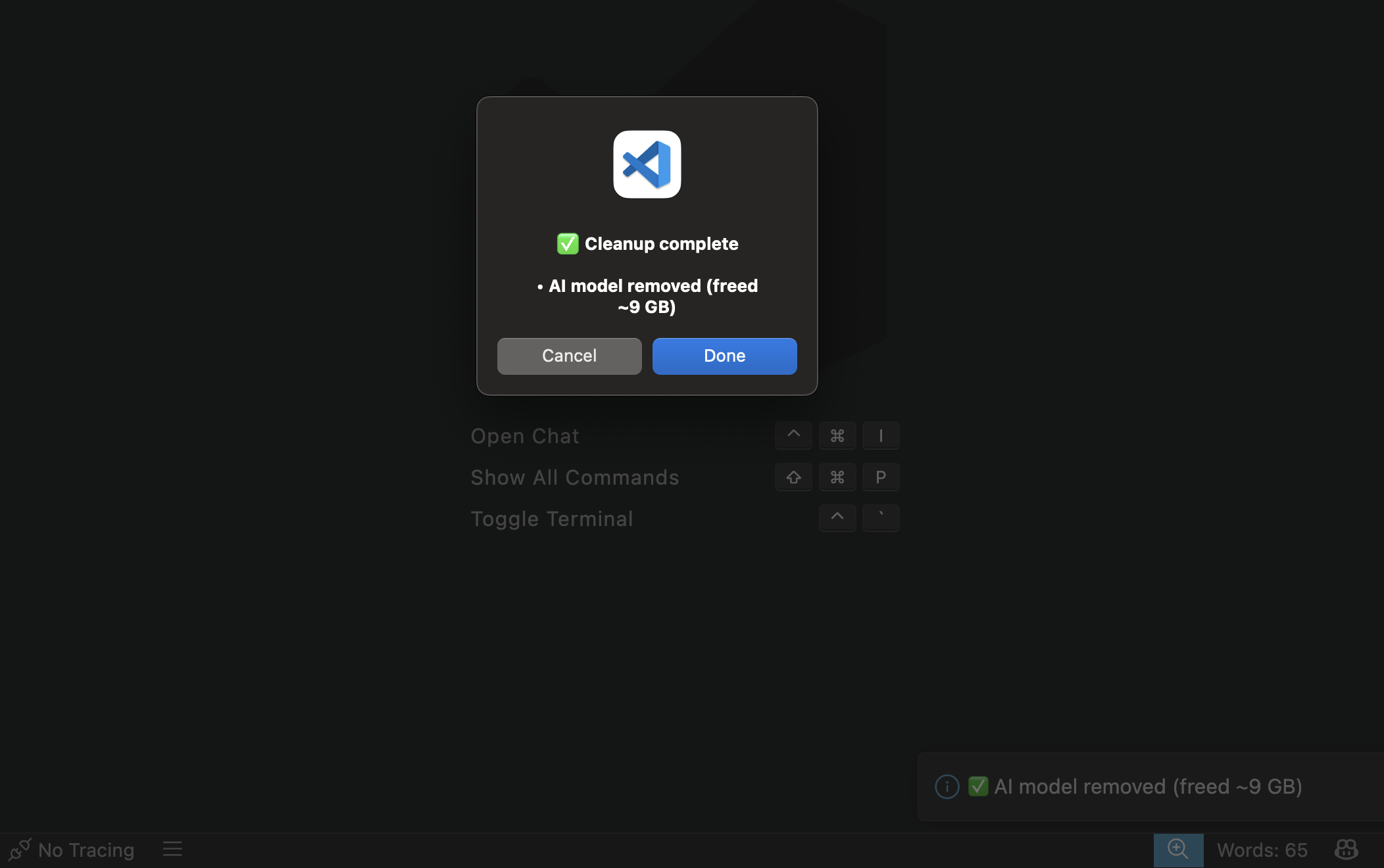Click the Control key icon for Toggle Terminal
1384x868 pixels.
tap(837, 518)
